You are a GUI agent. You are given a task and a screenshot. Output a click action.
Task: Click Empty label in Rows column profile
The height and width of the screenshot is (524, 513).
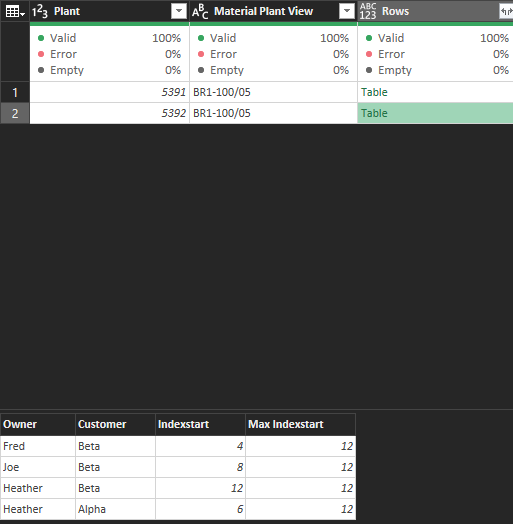coord(395,70)
